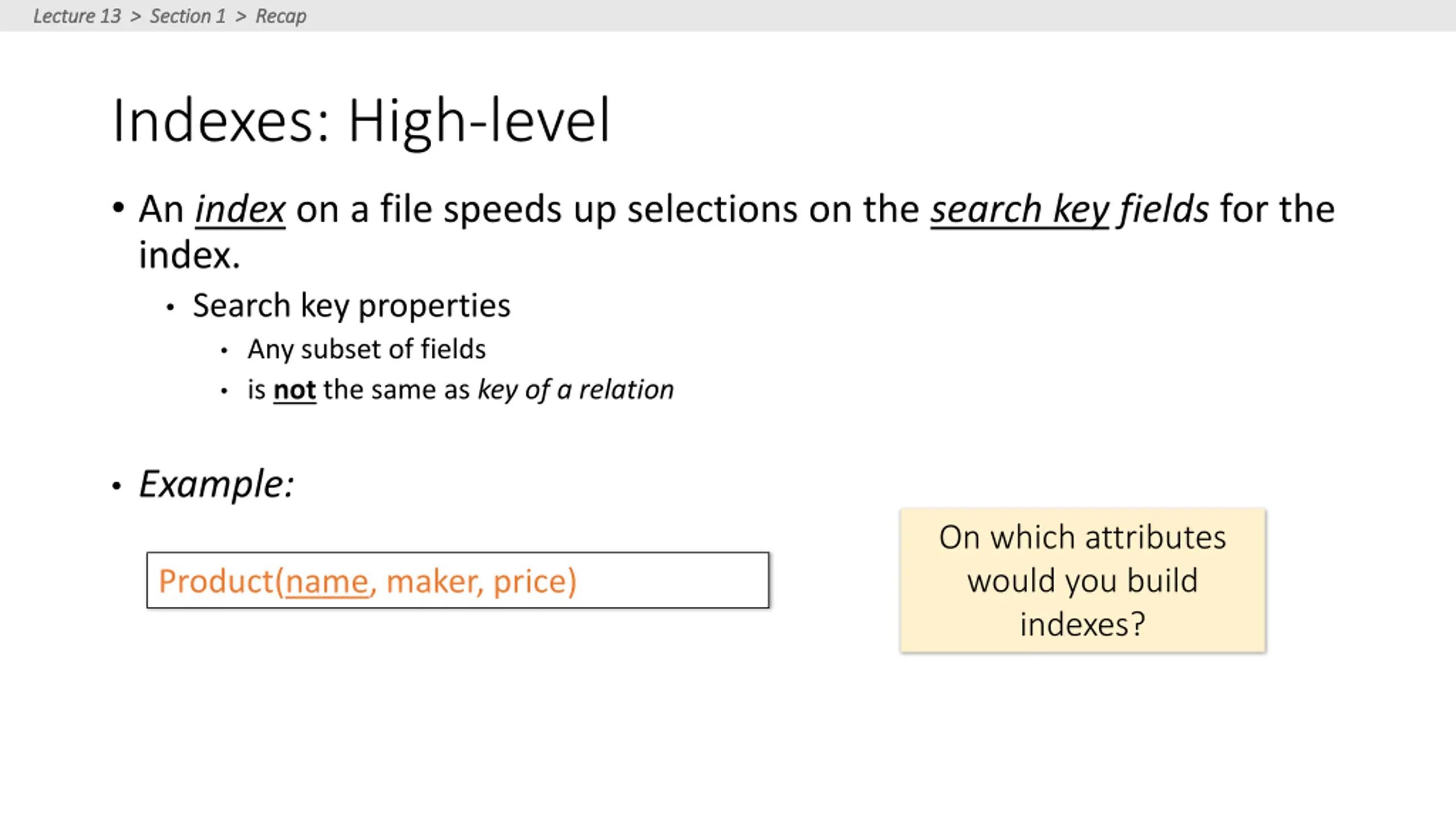1456x819 pixels.
Task: Click the first breadcrumb separator arrow
Action: coord(135,16)
